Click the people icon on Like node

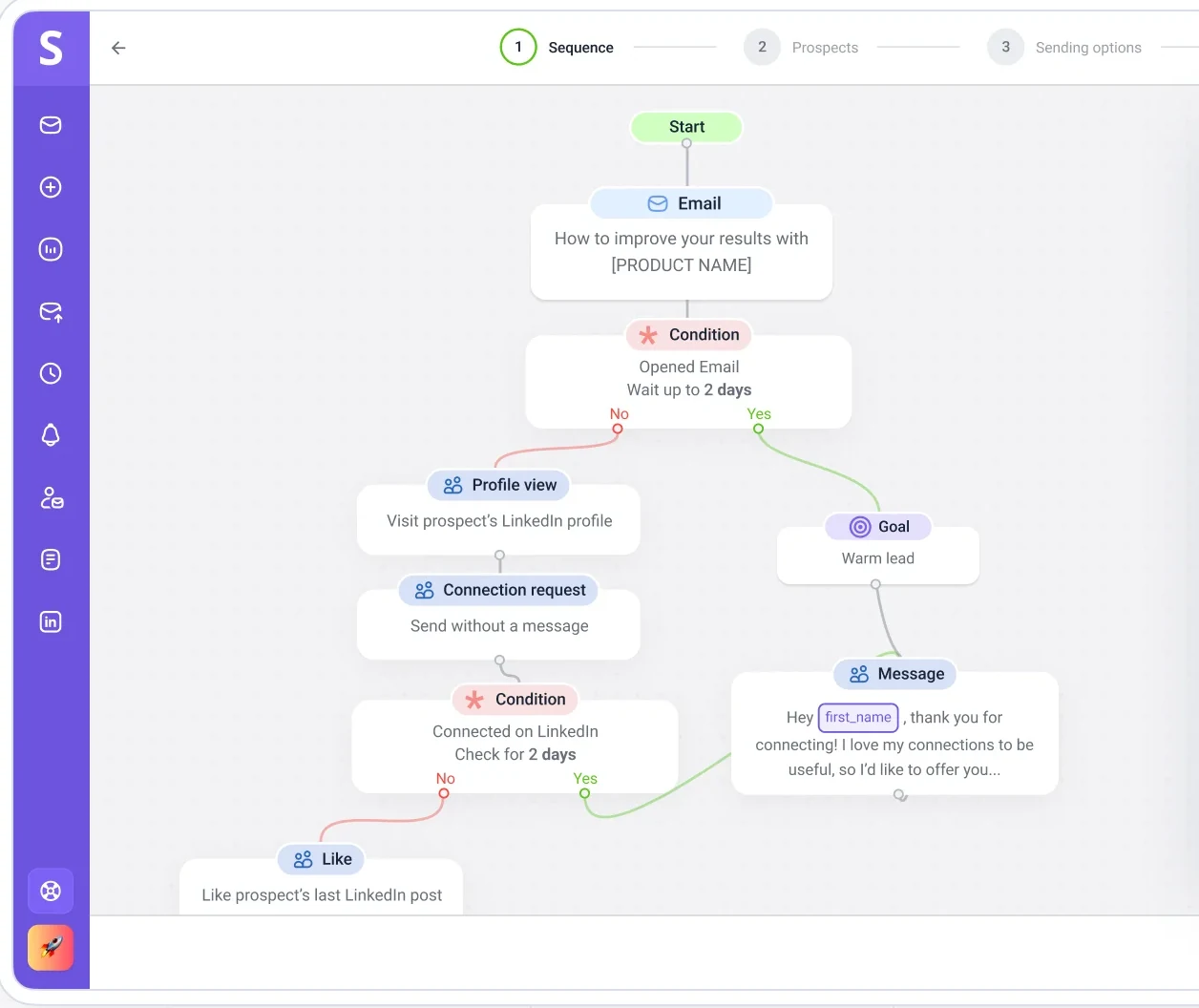pos(303,859)
